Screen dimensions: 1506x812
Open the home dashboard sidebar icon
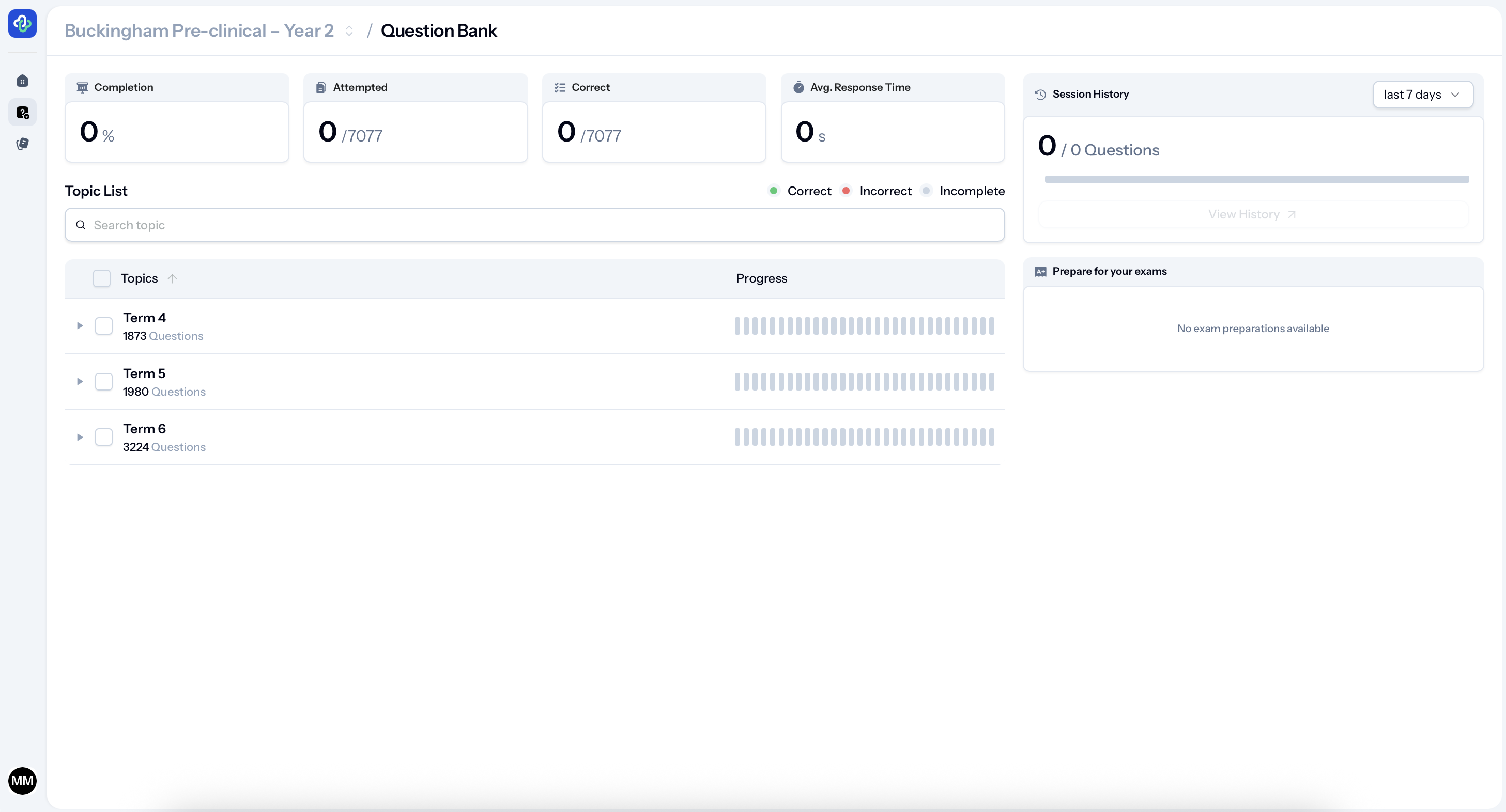pyautogui.click(x=22, y=81)
